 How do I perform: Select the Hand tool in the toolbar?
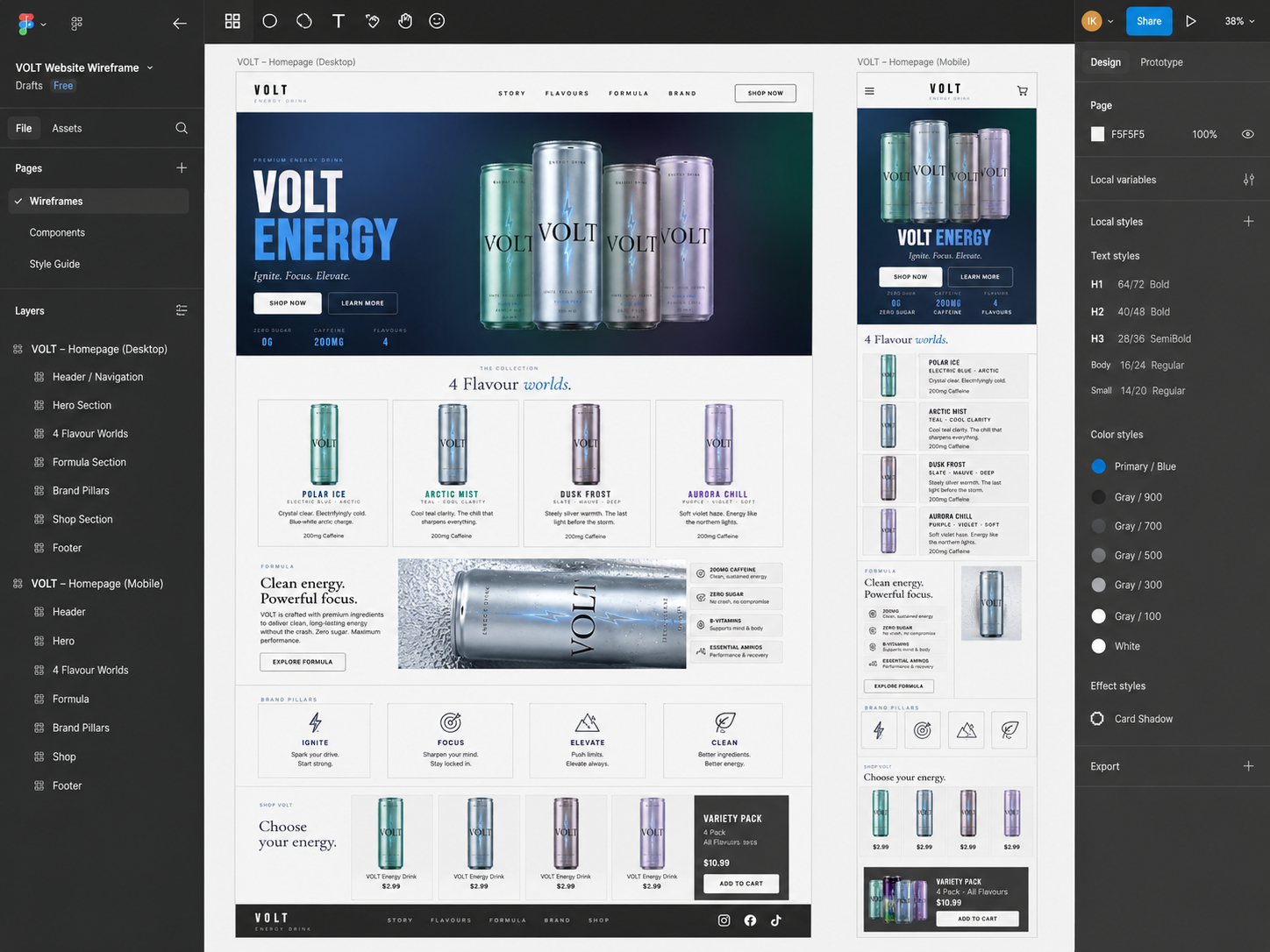point(405,21)
